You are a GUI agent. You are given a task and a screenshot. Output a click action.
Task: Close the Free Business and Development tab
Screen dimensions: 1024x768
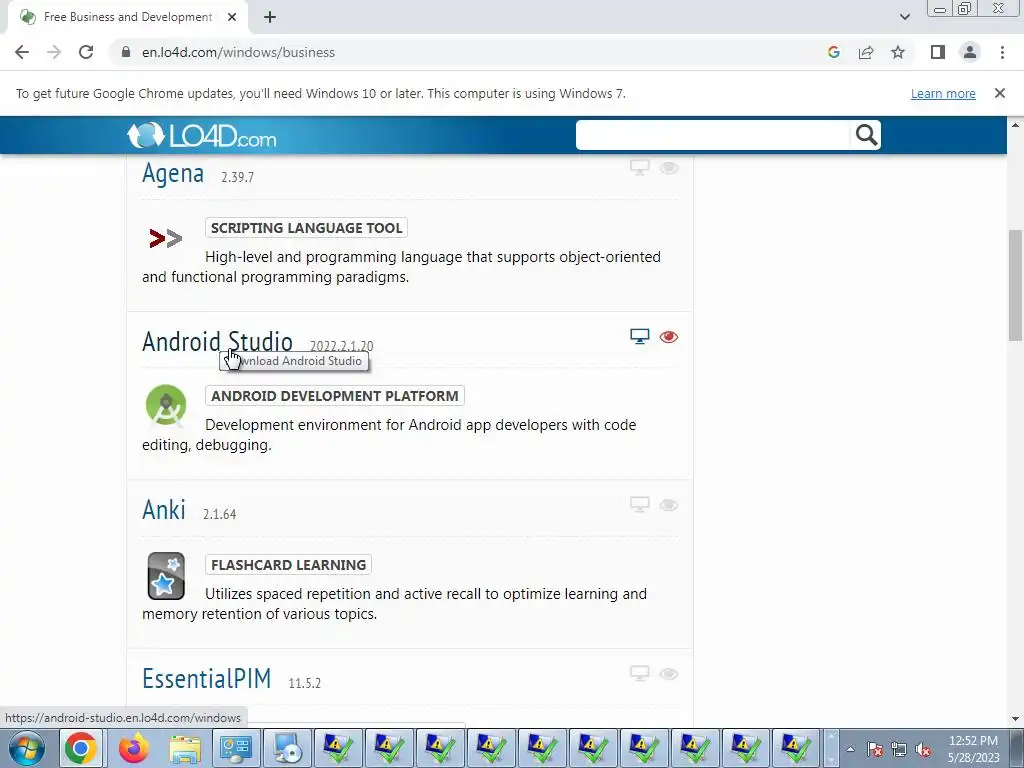(x=232, y=17)
